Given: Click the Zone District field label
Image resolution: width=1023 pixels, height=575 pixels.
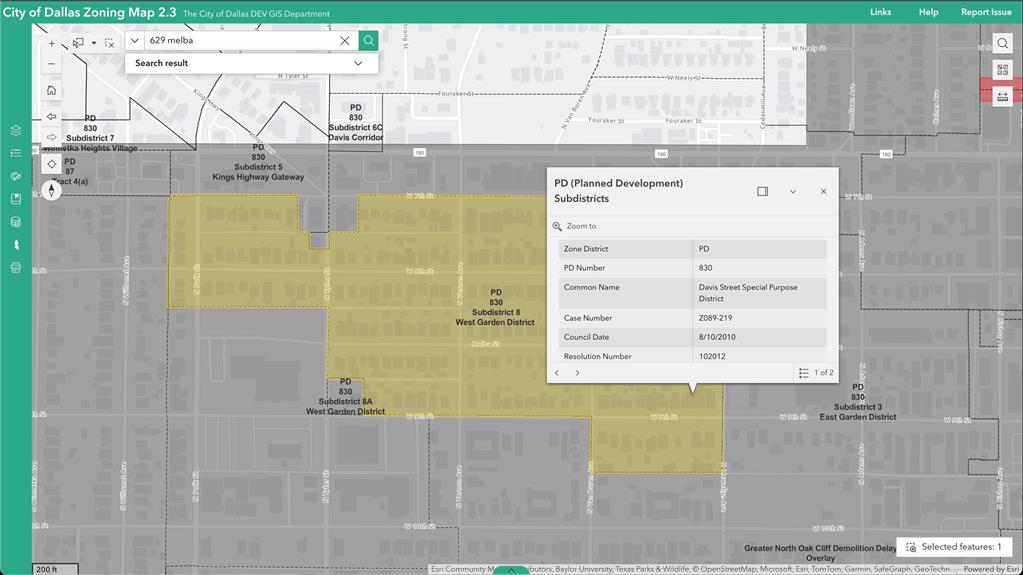Looking at the screenshot, I should (x=586, y=249).
